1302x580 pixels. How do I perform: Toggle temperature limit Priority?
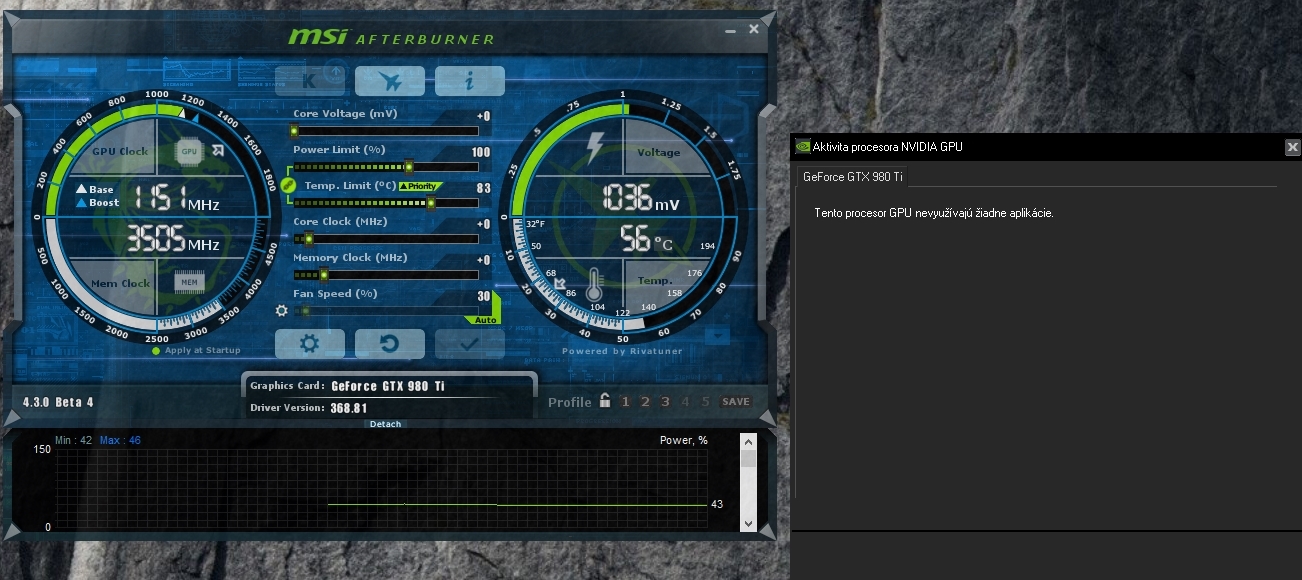420,186
